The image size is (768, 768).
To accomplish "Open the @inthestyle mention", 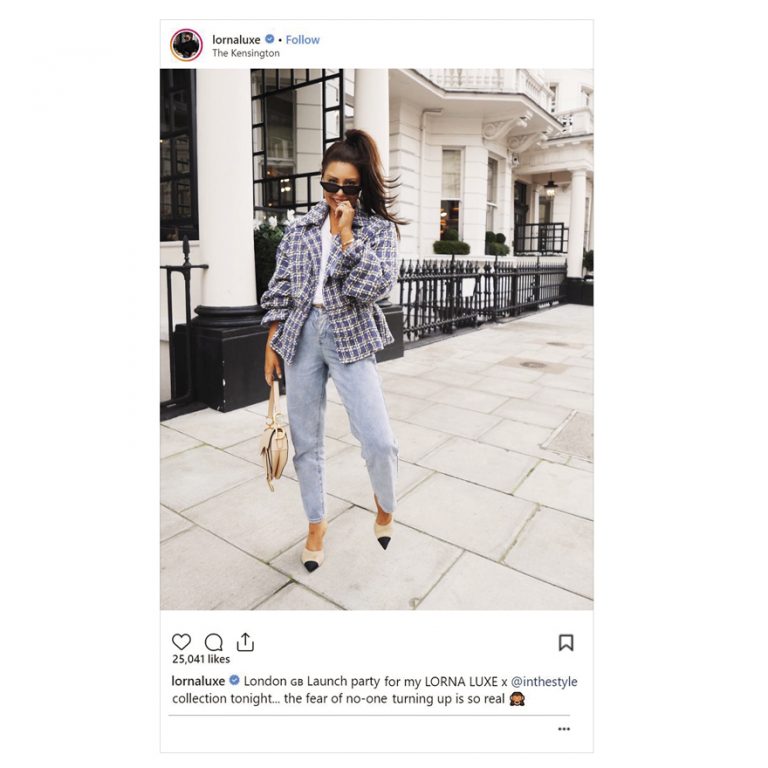I will (544, 681).
